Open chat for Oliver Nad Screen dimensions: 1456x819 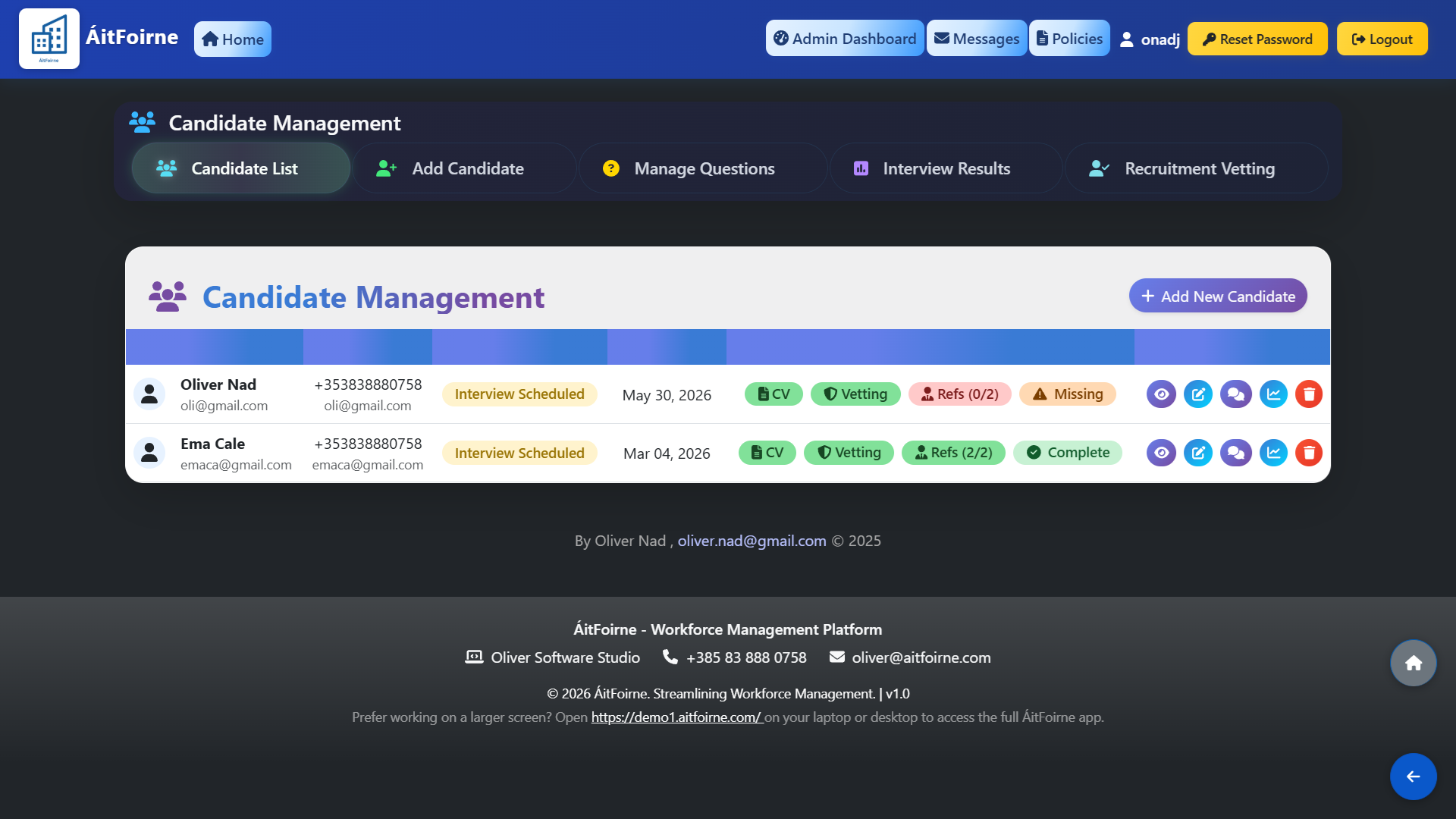[x=1235, y=394]
